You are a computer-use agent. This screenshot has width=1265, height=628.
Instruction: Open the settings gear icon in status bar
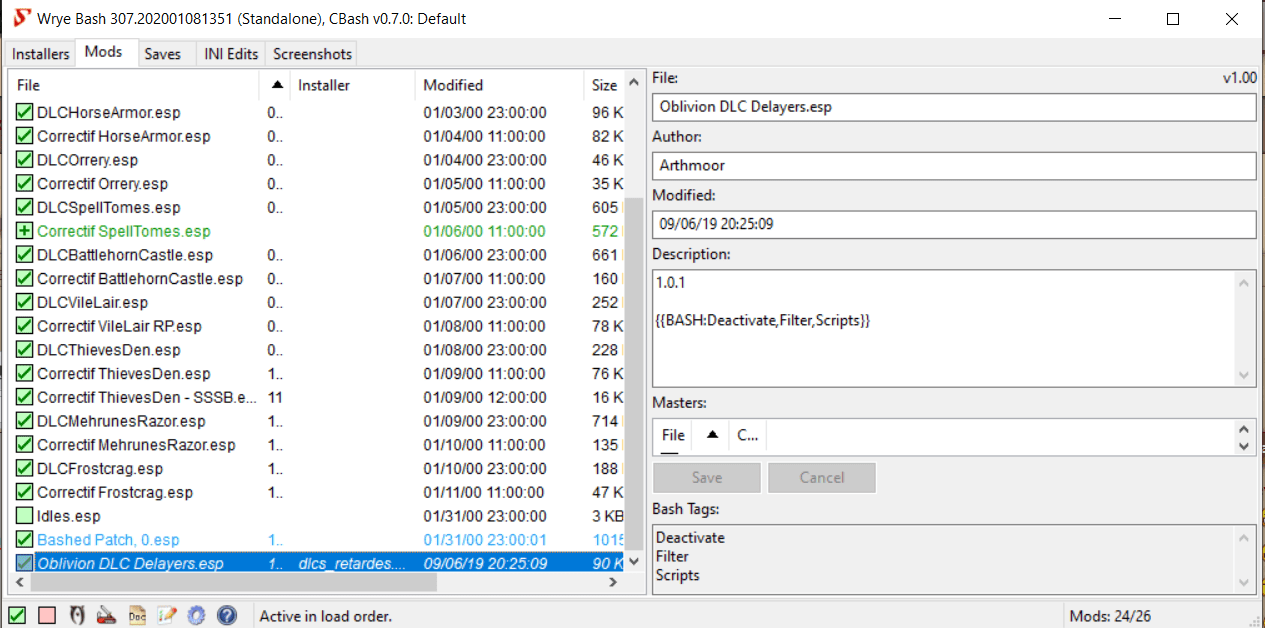click(197, 616)
